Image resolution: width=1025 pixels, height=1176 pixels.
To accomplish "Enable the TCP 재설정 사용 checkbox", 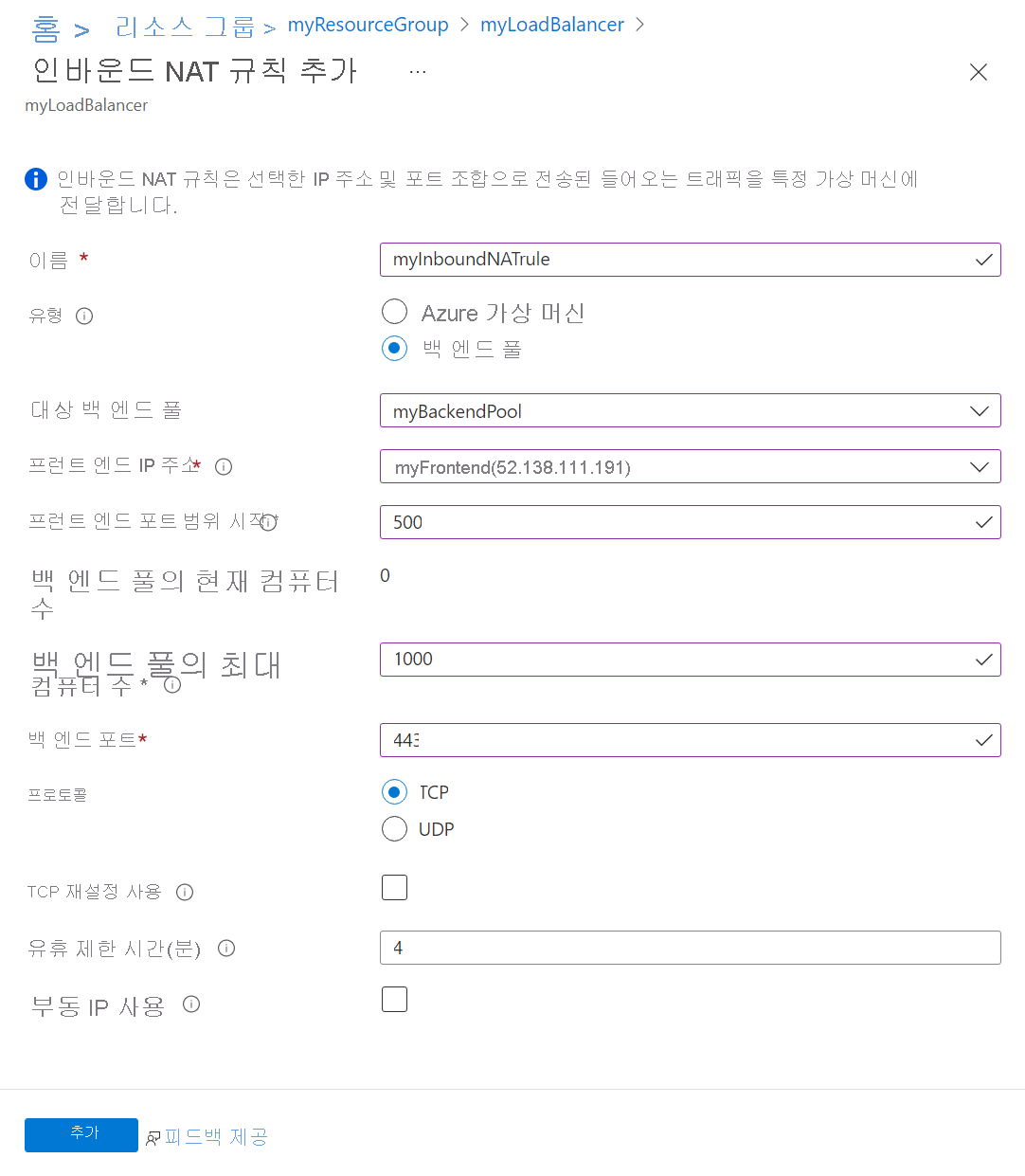I will point(394,887).
